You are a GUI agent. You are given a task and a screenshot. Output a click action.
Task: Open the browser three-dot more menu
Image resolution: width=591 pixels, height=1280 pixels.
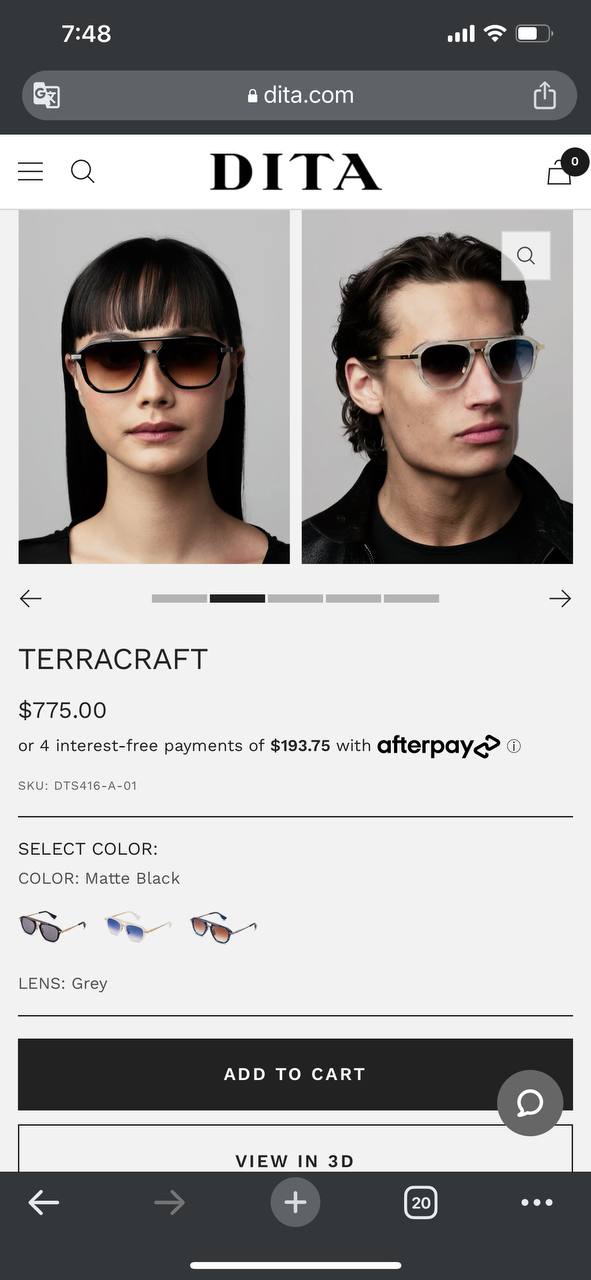[x=537, y=1202]
